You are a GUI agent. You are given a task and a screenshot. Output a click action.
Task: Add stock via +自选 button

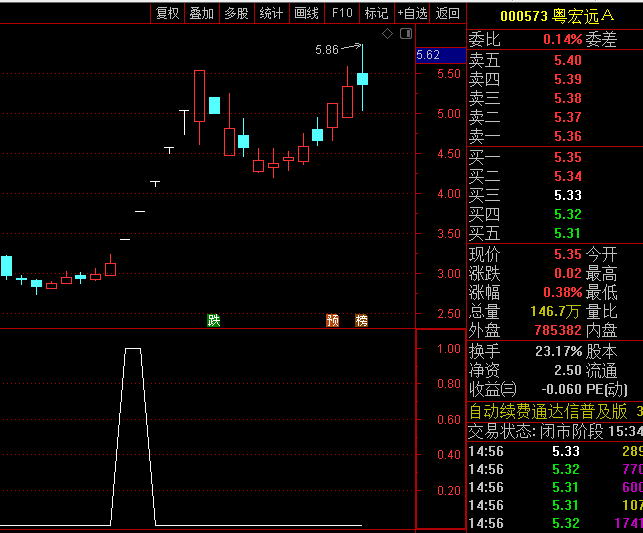(x=412, y=13)
